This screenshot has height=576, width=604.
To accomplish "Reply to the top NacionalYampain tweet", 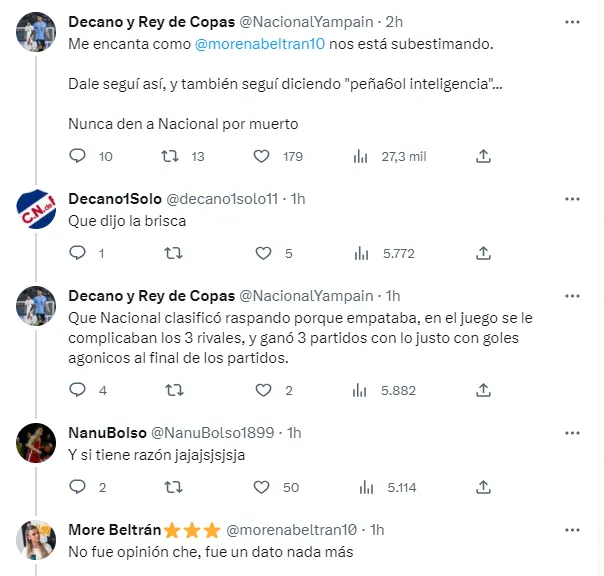I will click(x=80, y=156).
